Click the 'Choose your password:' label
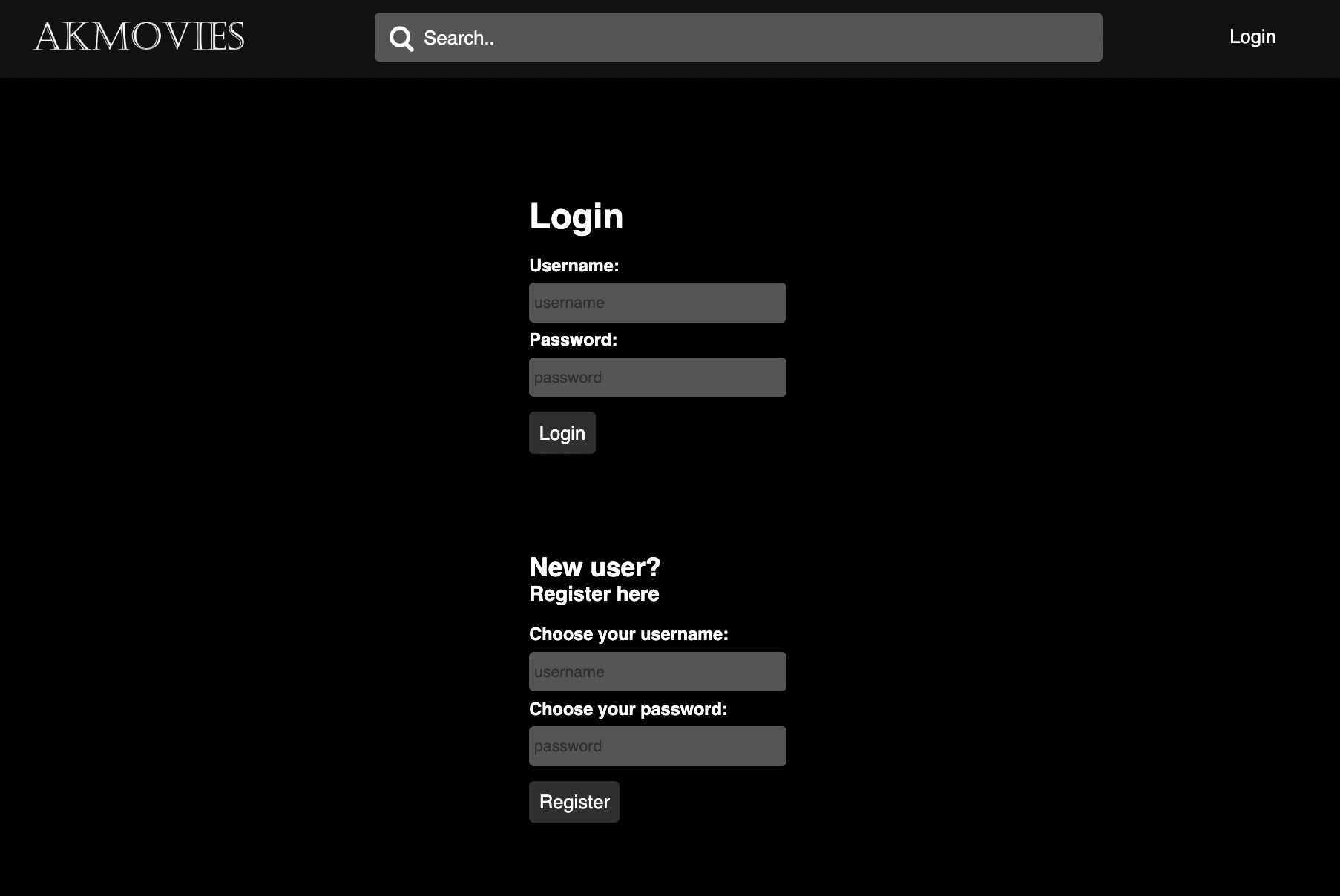The width and height of the screenshot is (1340, 896). (x=628, y=709)
